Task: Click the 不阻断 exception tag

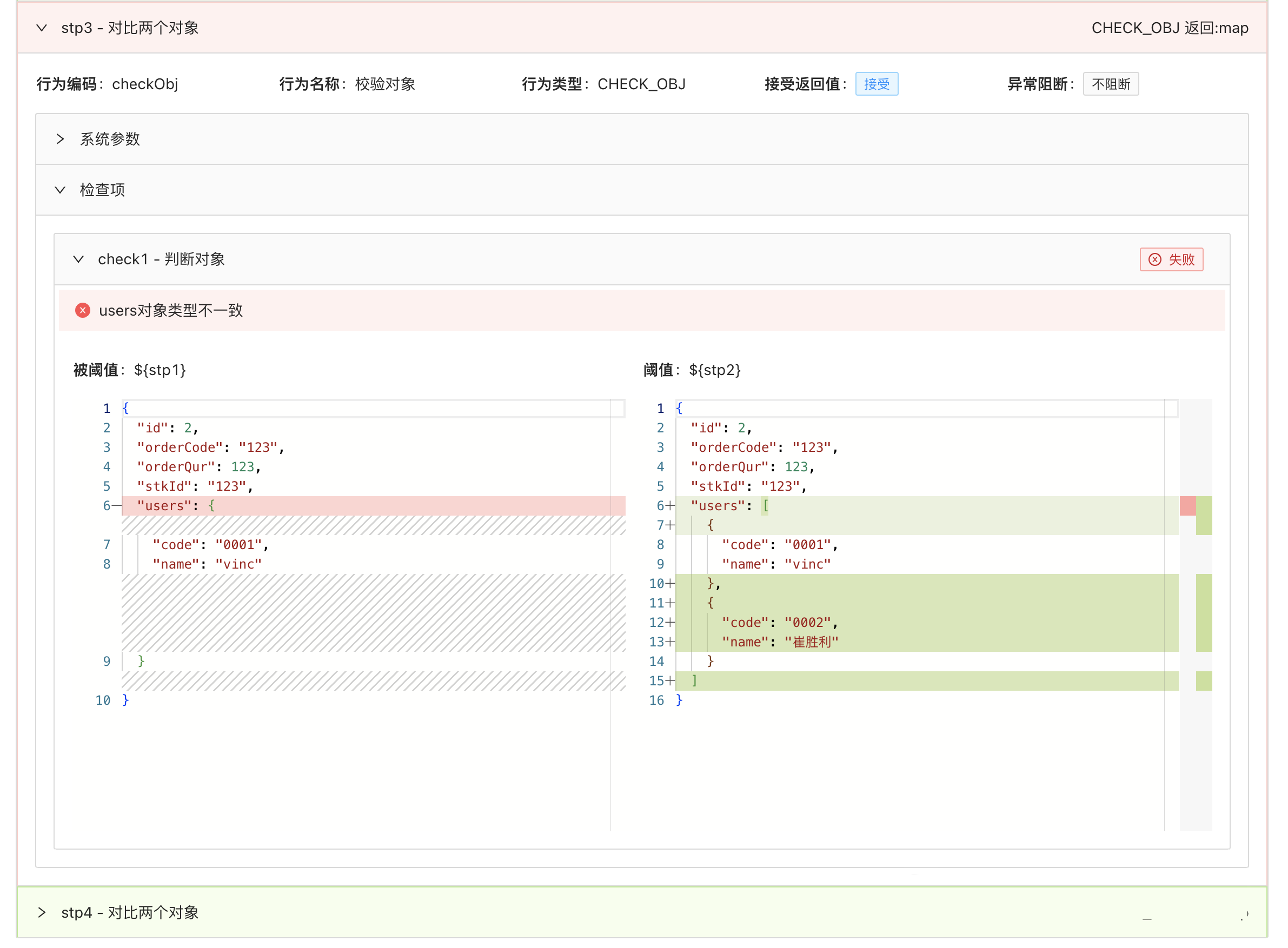Action: pos(1110,84)
